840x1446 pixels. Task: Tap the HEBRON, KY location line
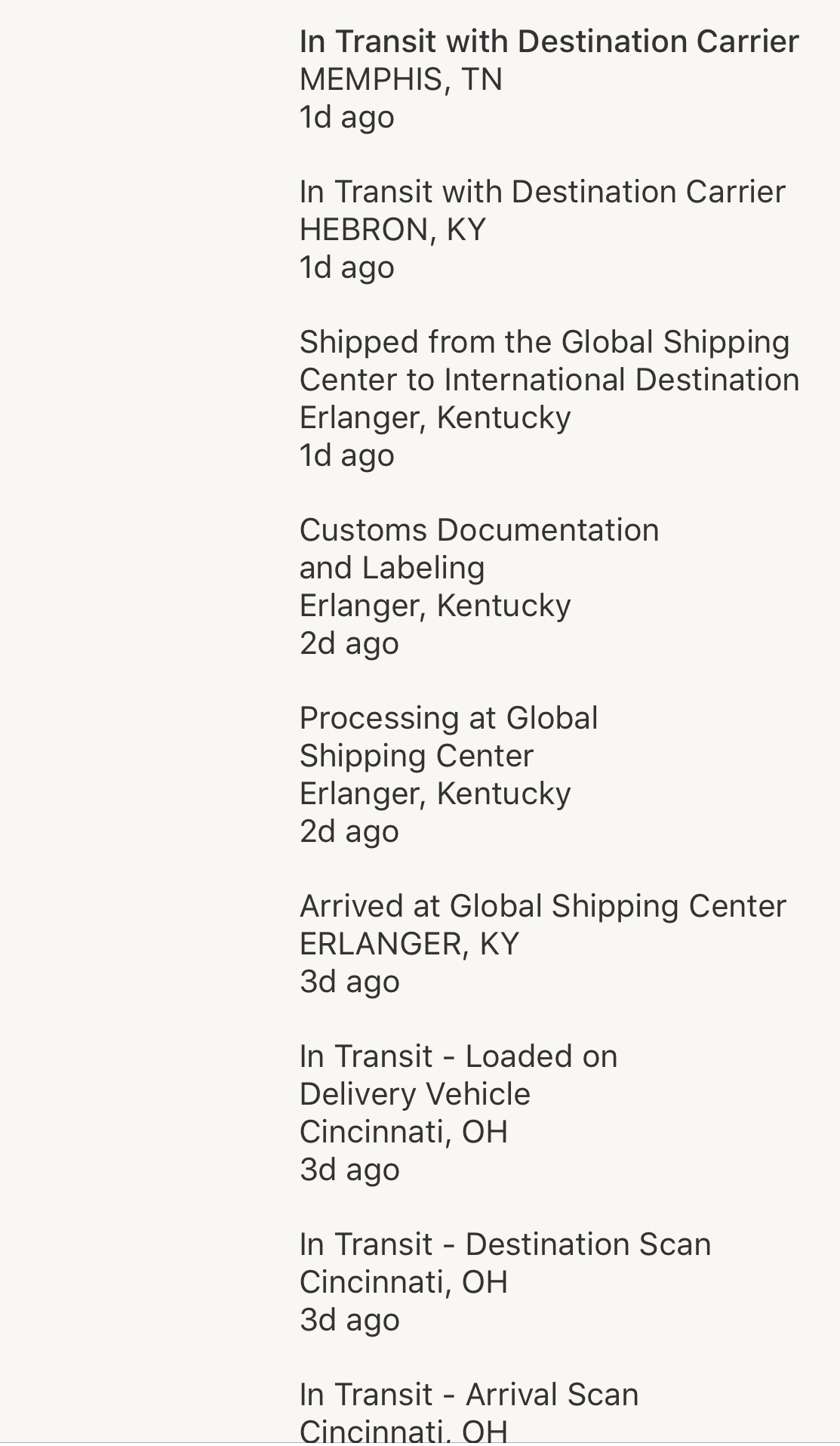tap(392, 230)
